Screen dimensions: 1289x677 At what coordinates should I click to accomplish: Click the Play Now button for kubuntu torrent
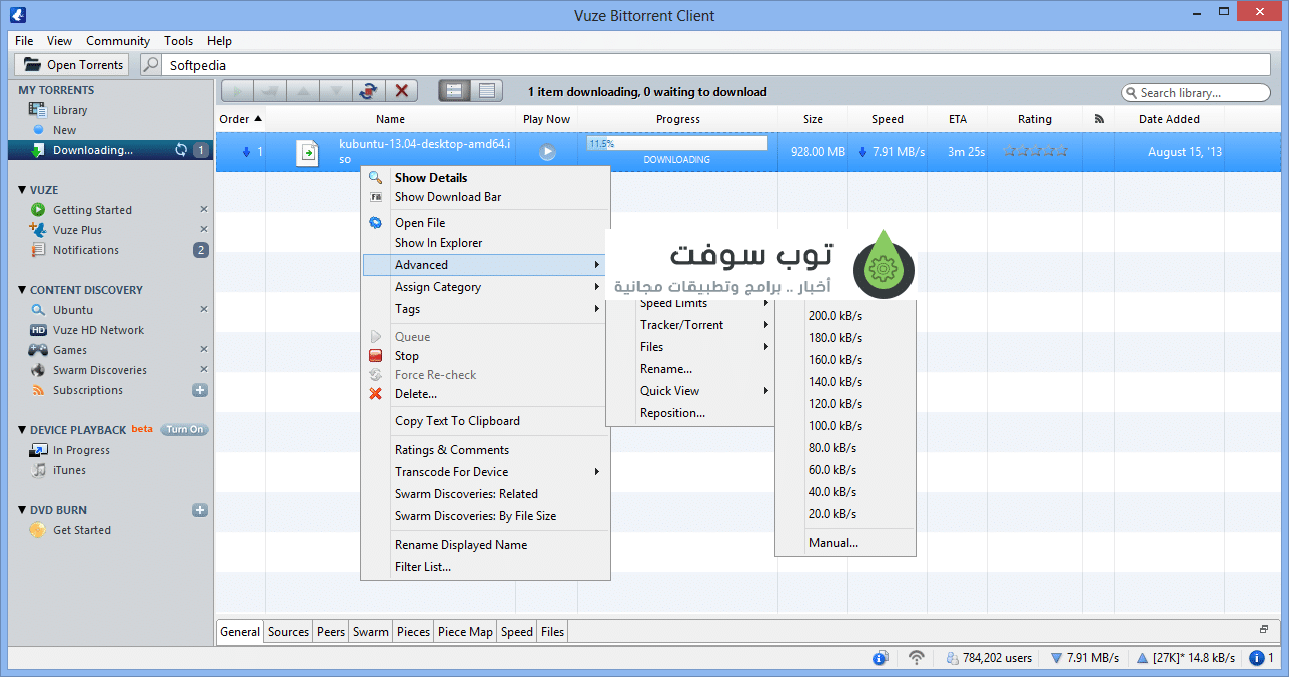(546, 152)
